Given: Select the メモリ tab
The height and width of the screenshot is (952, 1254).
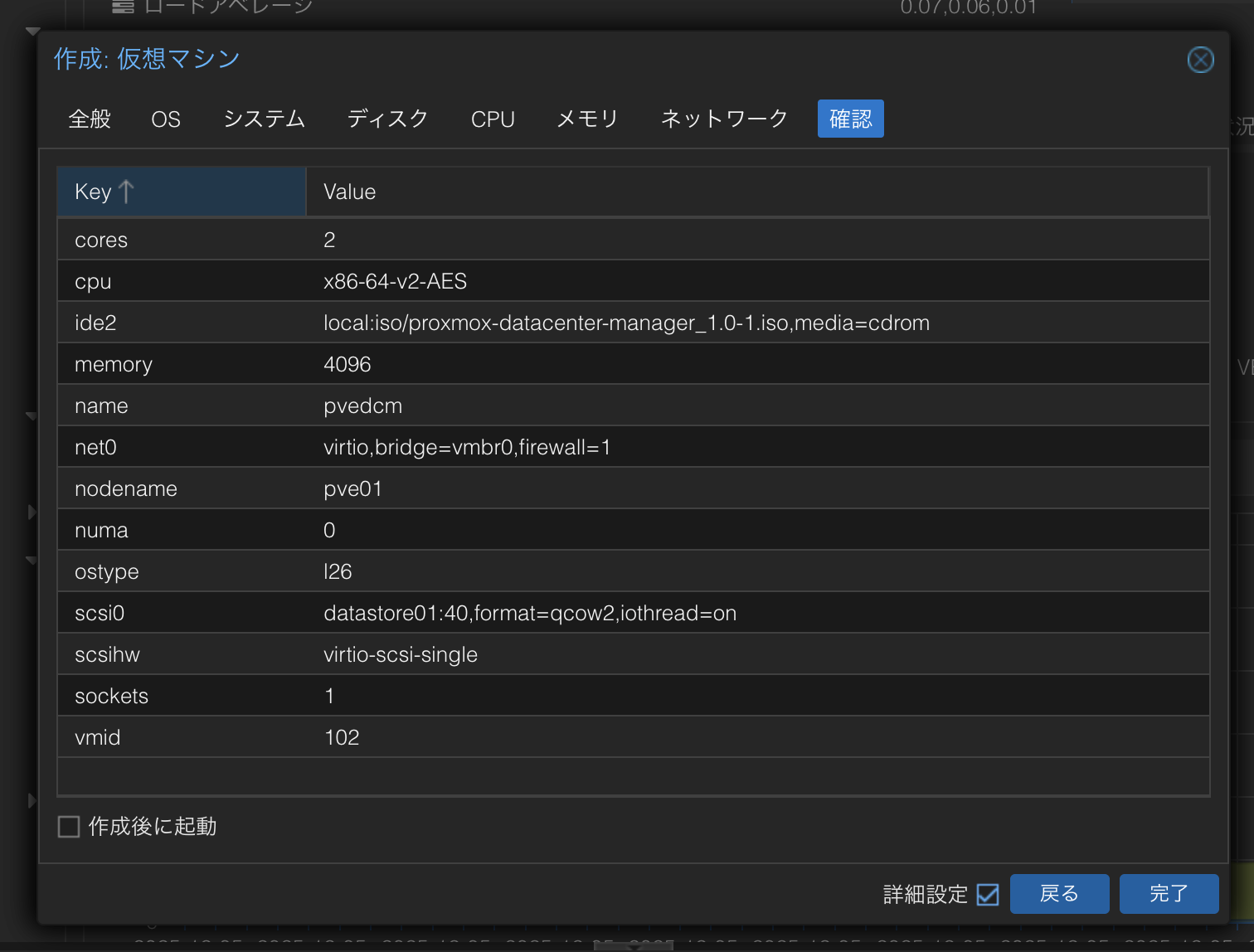Looking at the screenshot, I should 587,119.
